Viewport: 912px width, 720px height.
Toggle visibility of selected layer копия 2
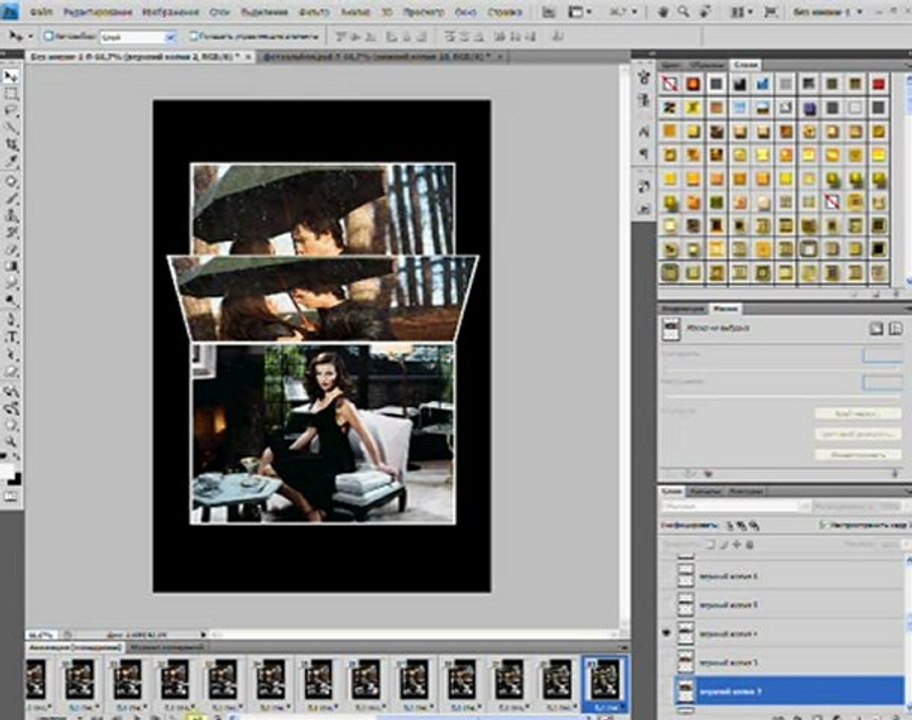(667, 691)
